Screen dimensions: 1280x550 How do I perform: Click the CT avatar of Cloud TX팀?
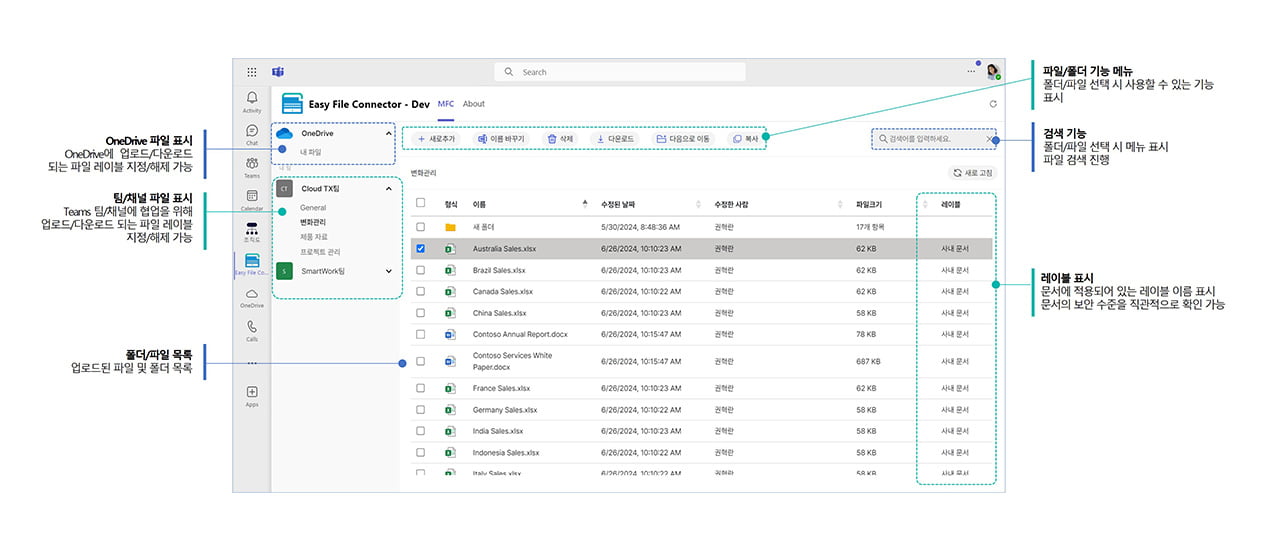(x=284, y=188)
